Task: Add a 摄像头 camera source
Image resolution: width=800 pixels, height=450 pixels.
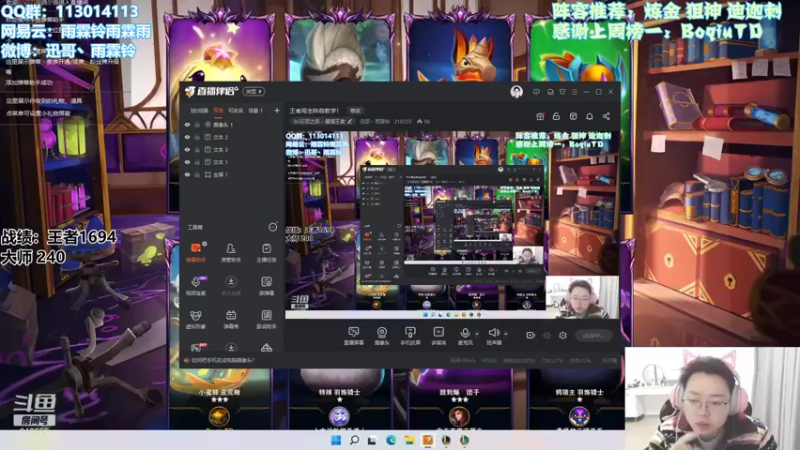Action: tap(382, 336)
